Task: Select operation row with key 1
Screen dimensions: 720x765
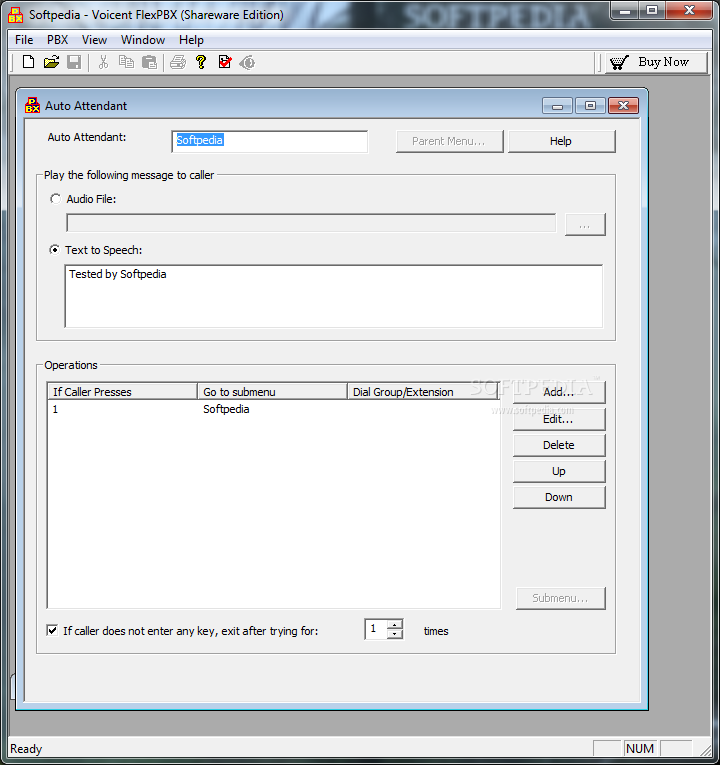Action: pyautogui.click(x=273, y=409)
